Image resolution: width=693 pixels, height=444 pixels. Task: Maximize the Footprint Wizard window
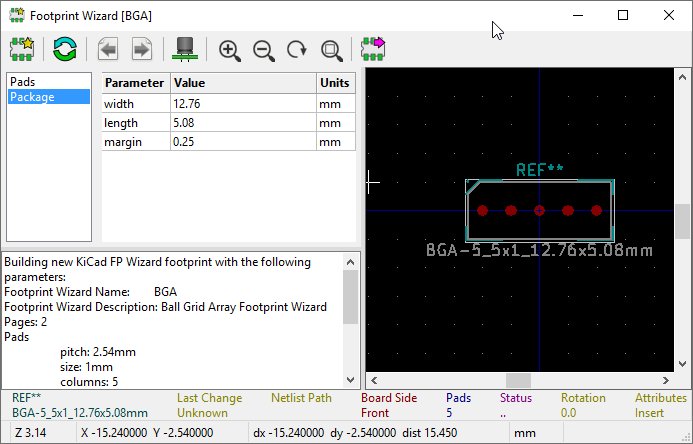click(x=623, y=15)
